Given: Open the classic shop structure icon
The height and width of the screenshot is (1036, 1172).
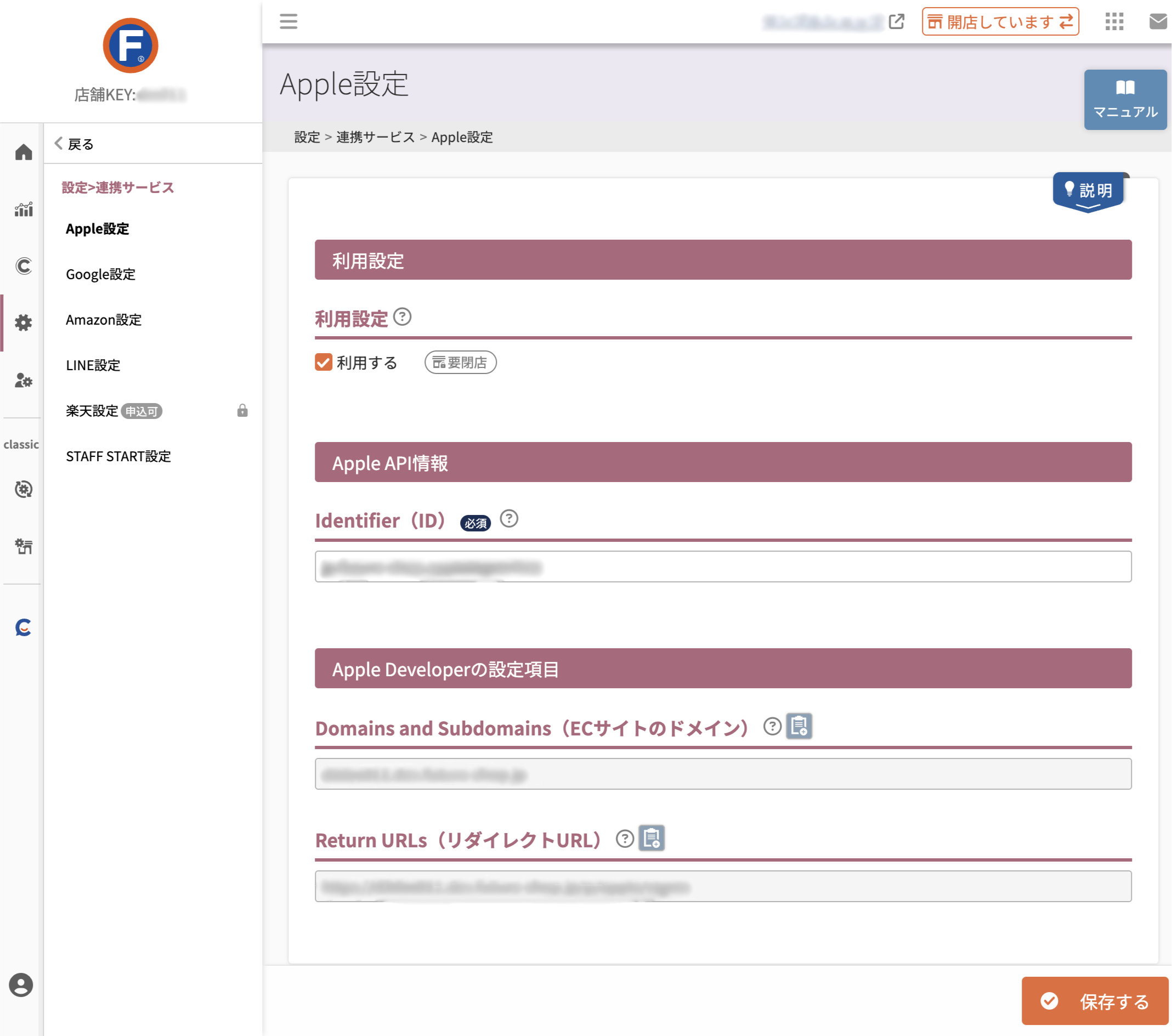Looking at the screenshot, I should 24,546.
